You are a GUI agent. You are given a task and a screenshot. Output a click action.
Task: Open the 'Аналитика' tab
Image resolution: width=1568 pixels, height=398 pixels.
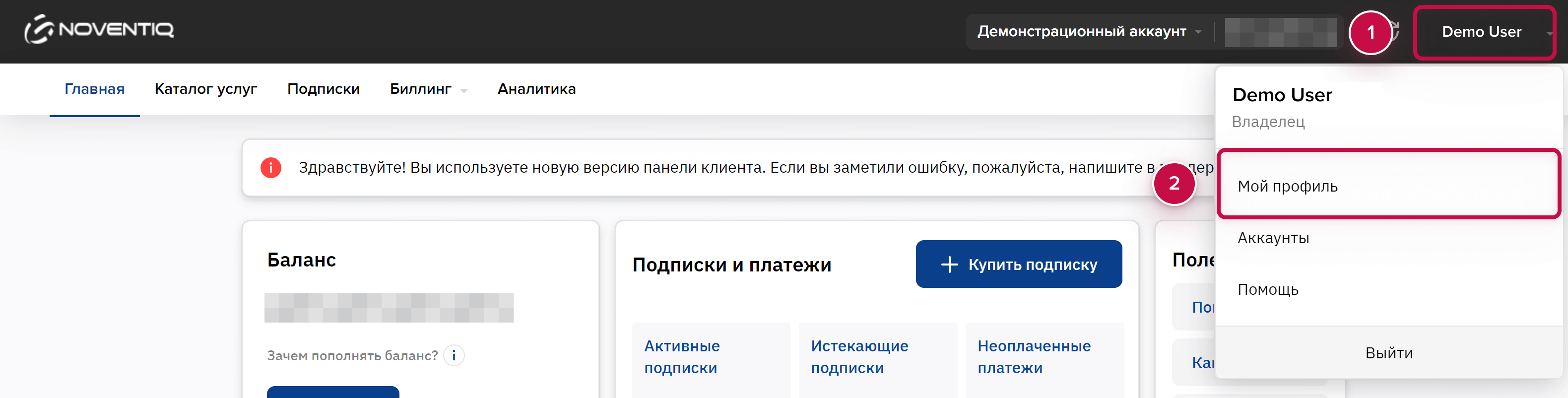pyautogui.click(x=536, y=89)
